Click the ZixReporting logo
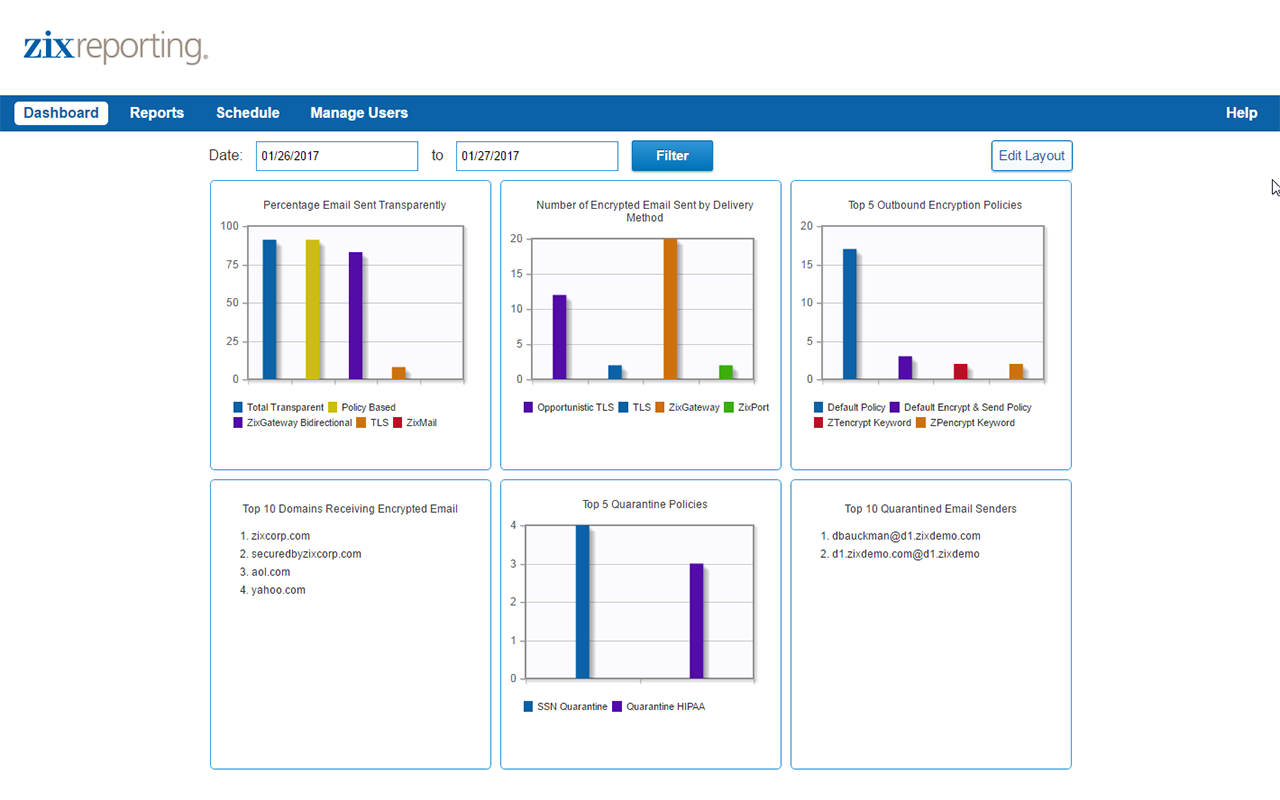The image size is (1280, 800). [x=115, y=47]
